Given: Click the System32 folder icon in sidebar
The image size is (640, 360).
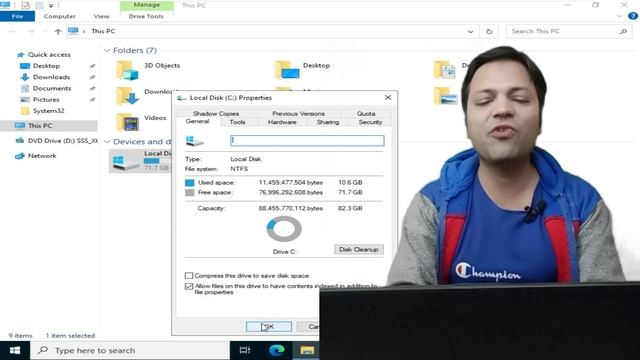Looking at the screenshot, I should point(25,111).
